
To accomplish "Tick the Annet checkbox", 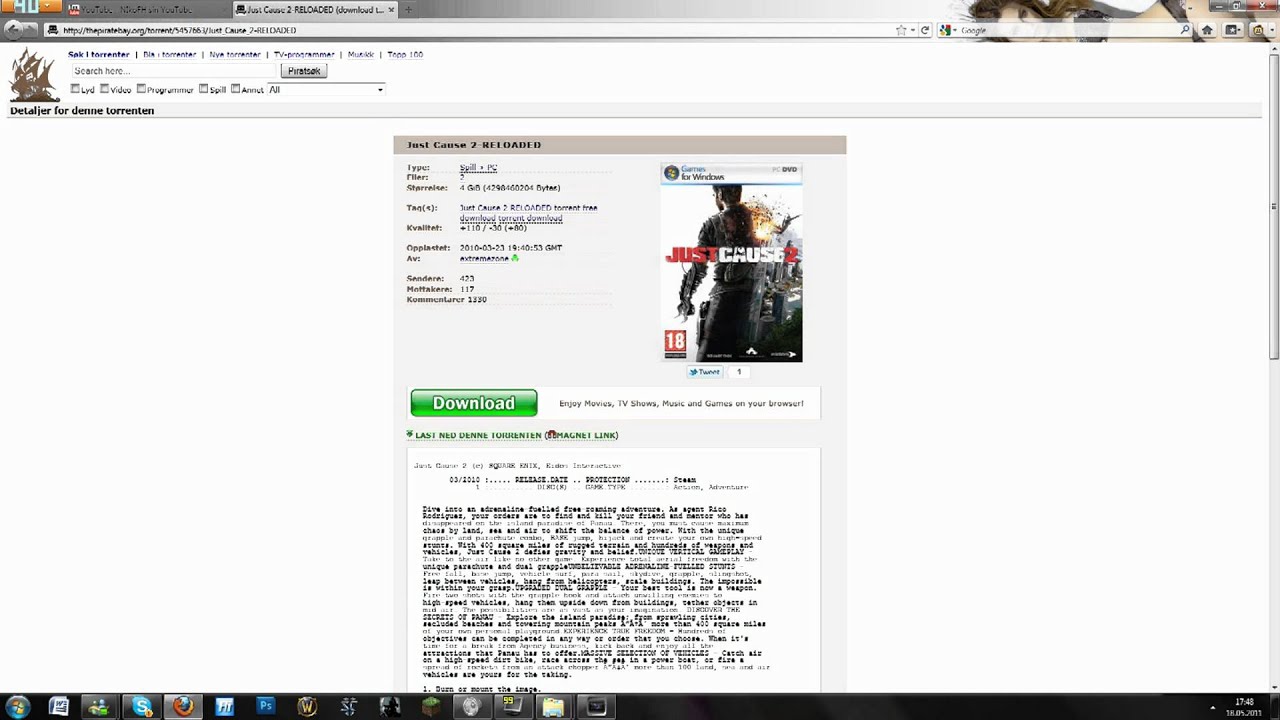I will 235,89.
